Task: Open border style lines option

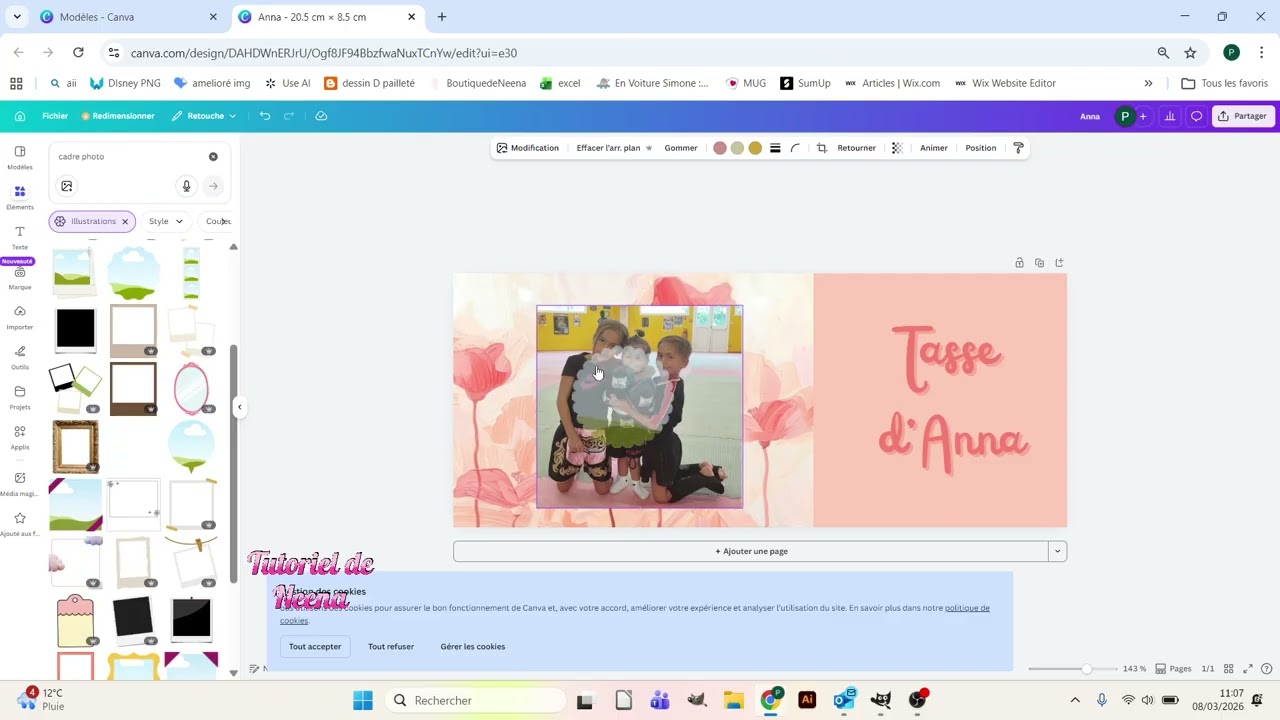Action: [775, 148]
